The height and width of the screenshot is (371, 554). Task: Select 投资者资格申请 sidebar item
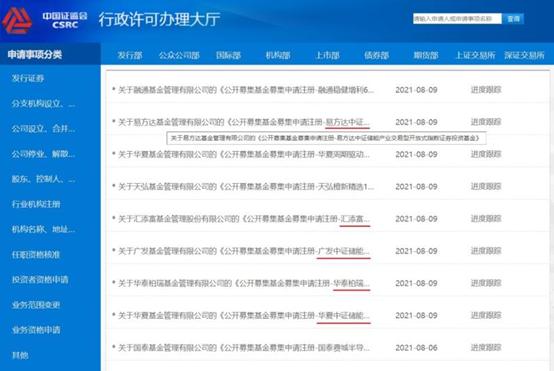[40, 279]
